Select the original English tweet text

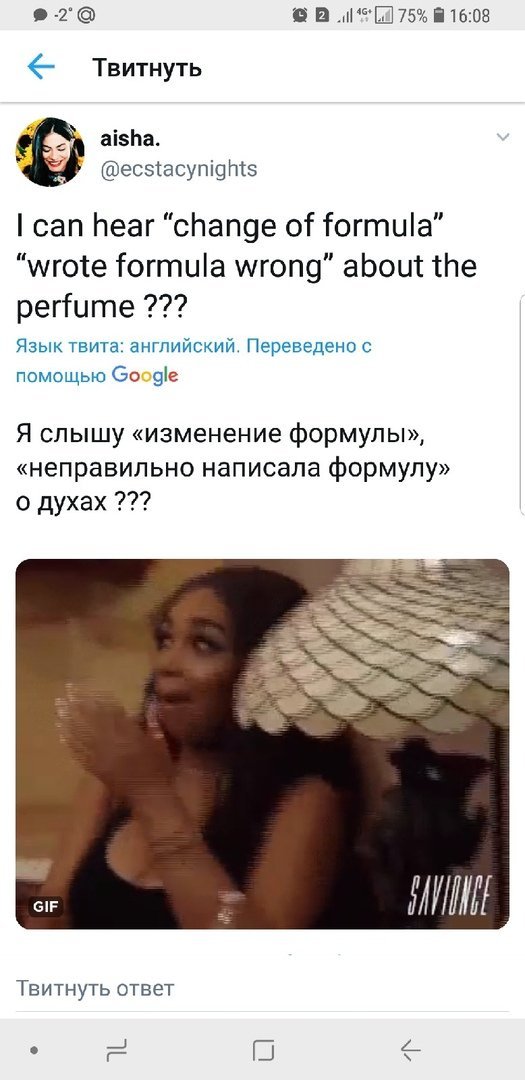pos(246,265)
